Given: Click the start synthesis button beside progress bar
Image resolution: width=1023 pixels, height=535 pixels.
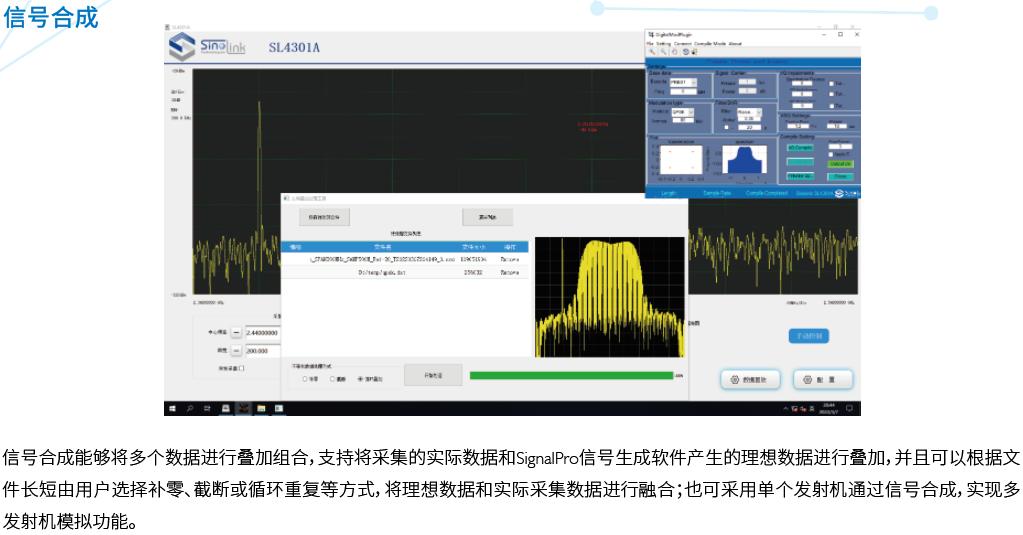Looking at the screenshot, I should pyautogui.click(x=433, y=375).
